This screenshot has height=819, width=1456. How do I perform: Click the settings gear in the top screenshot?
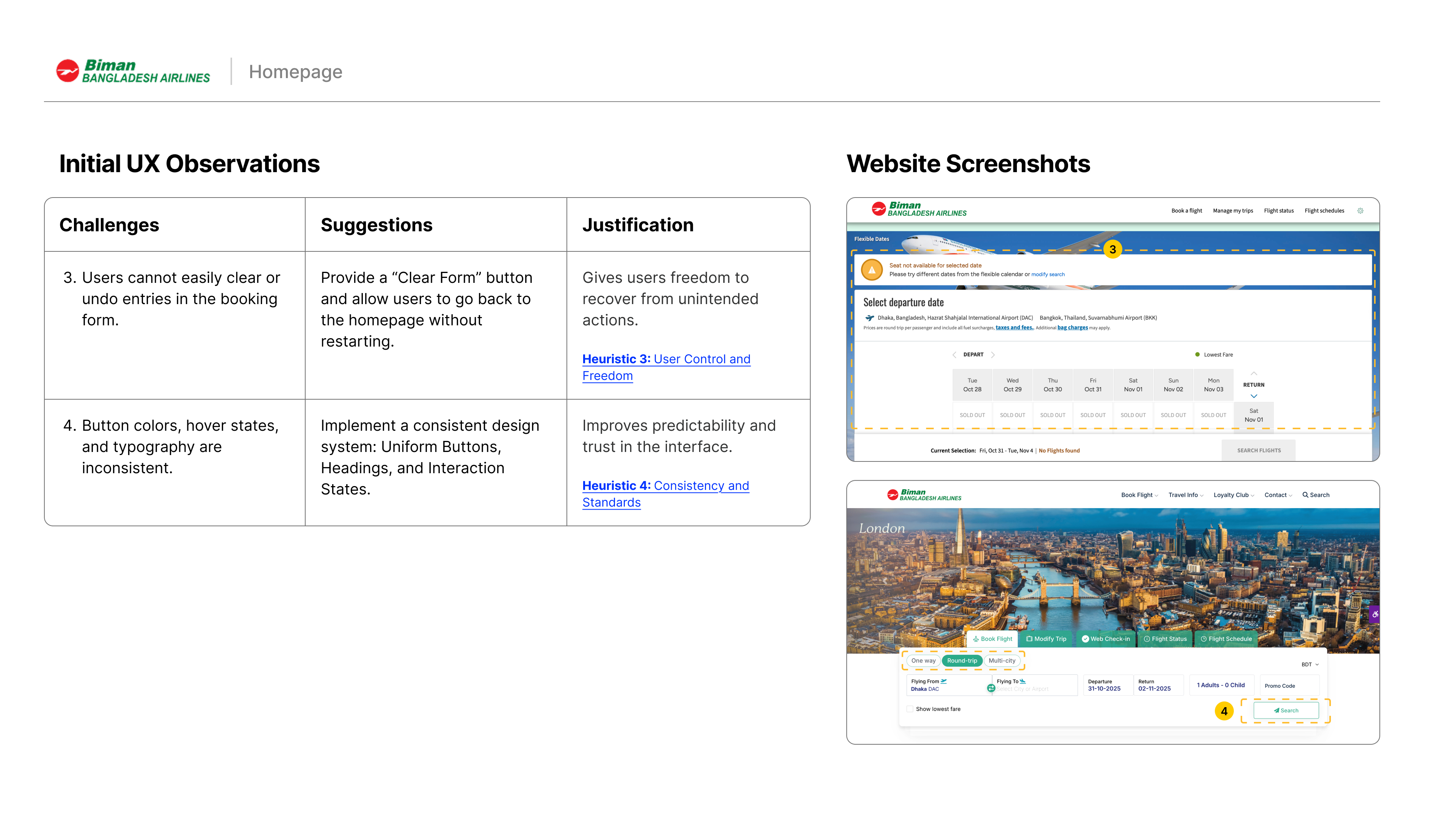click(1360, 211)
